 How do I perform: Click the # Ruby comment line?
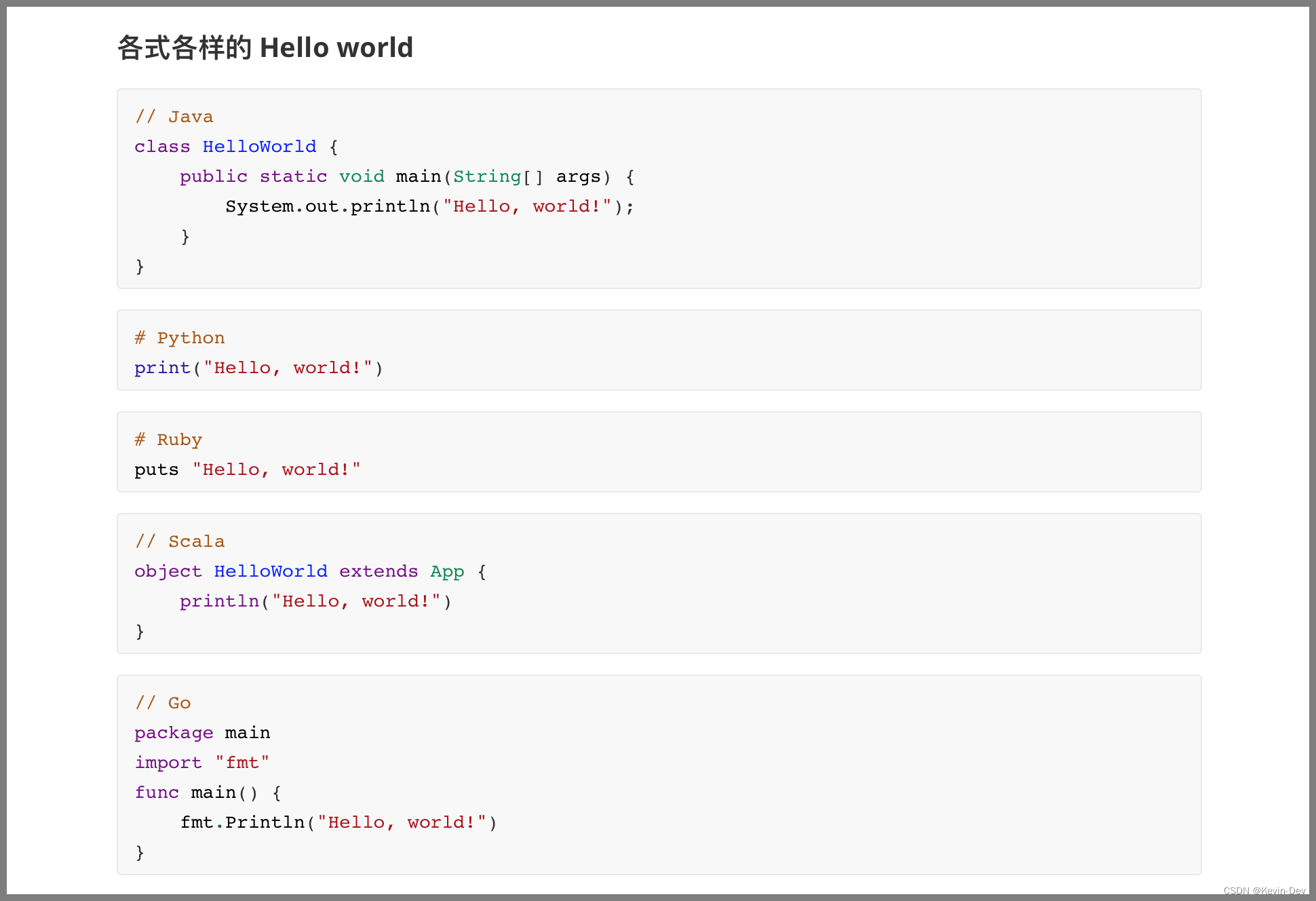(x=168, y=440)
